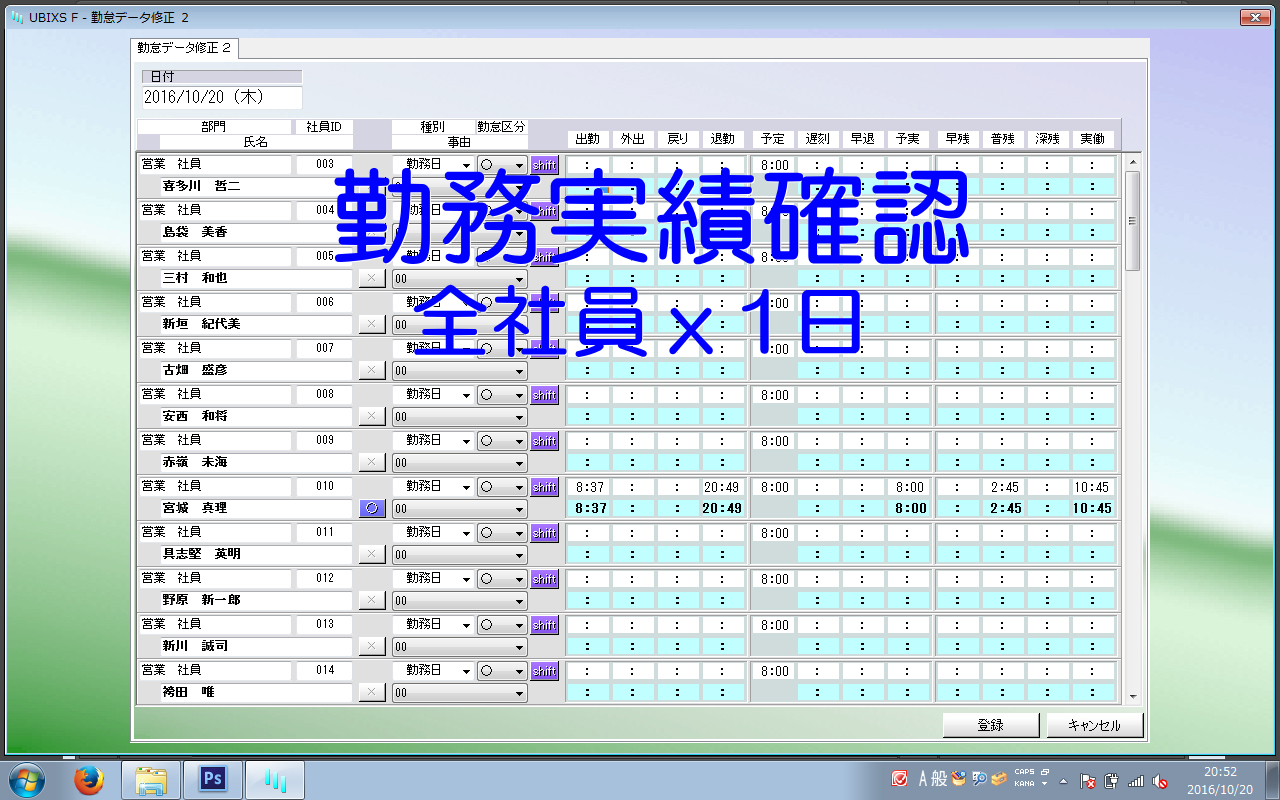Toggle the X mark button for 三村 和也
Screen dimensions: 1280x800
tap(371, 278)
